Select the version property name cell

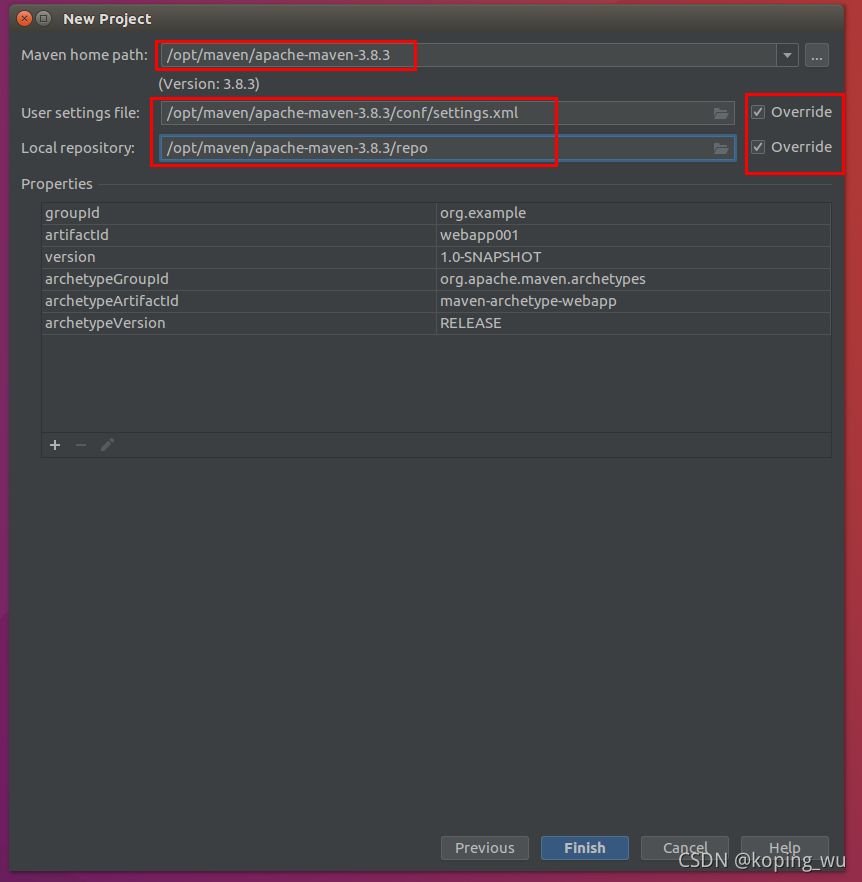click(x=239, y=257)
